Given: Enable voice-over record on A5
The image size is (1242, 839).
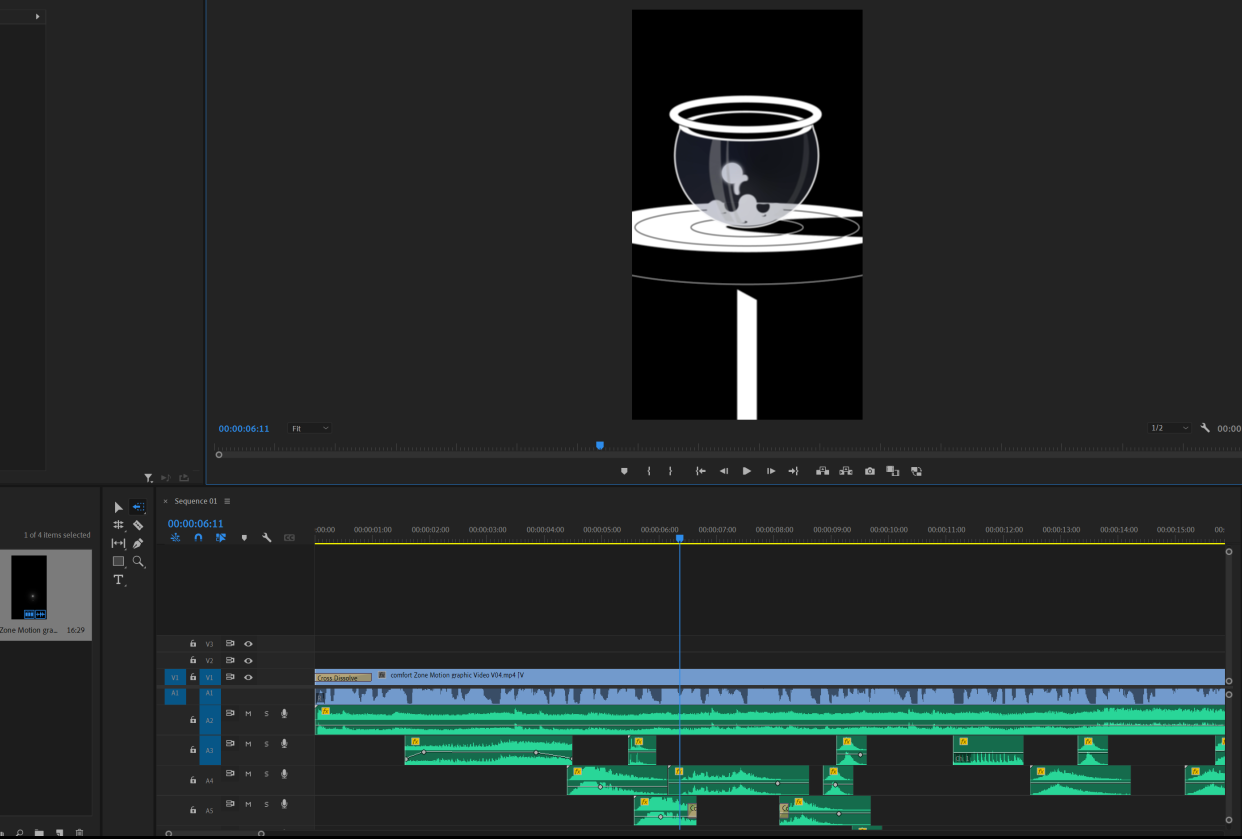Looking at the screenshot, I should (284, 803).
